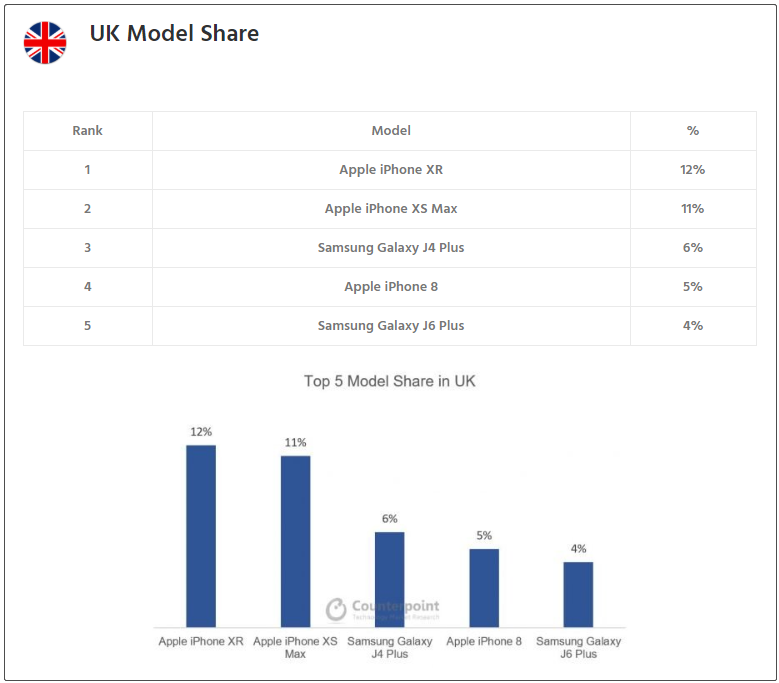Click the 12% value in the table

(692, 170)
